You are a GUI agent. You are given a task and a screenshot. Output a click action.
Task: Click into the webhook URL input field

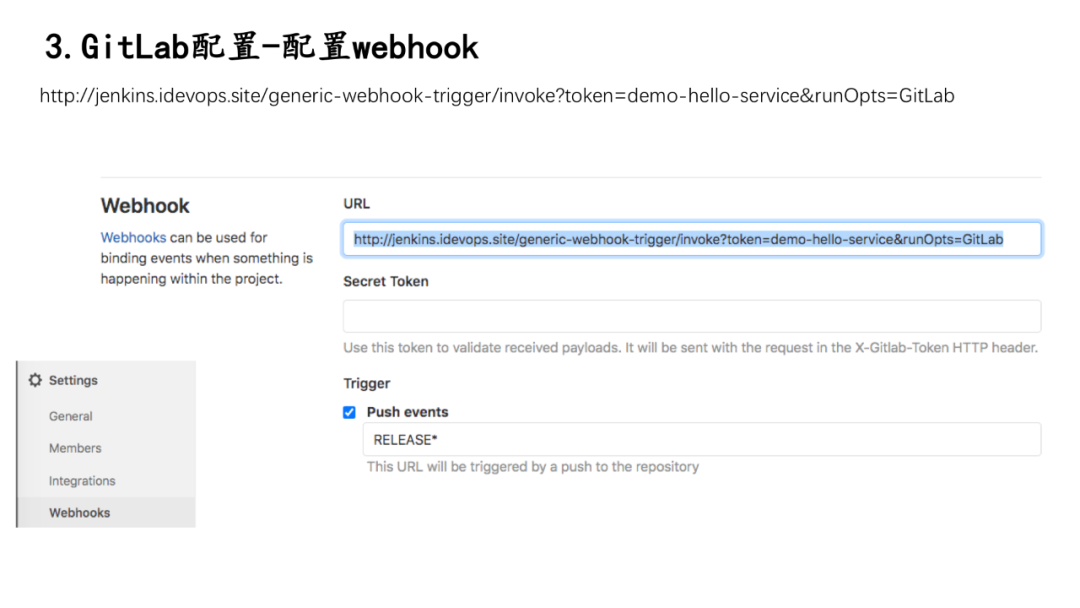coord(691,239)
